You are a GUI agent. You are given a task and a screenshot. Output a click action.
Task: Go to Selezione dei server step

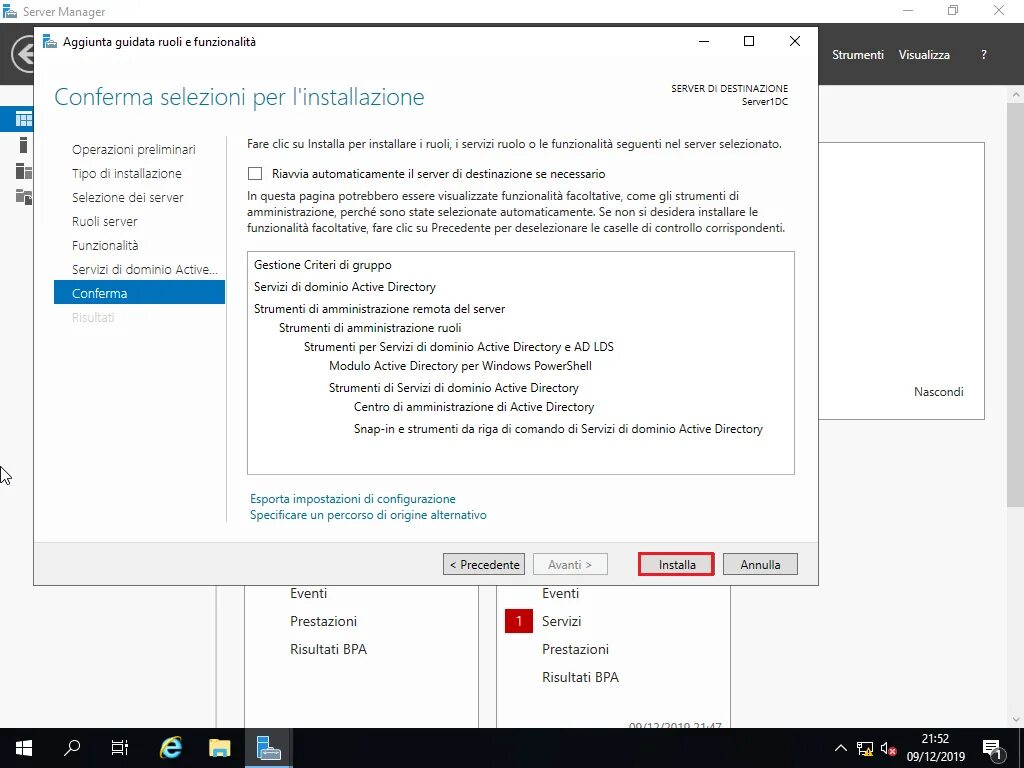(x=127, y=197)
